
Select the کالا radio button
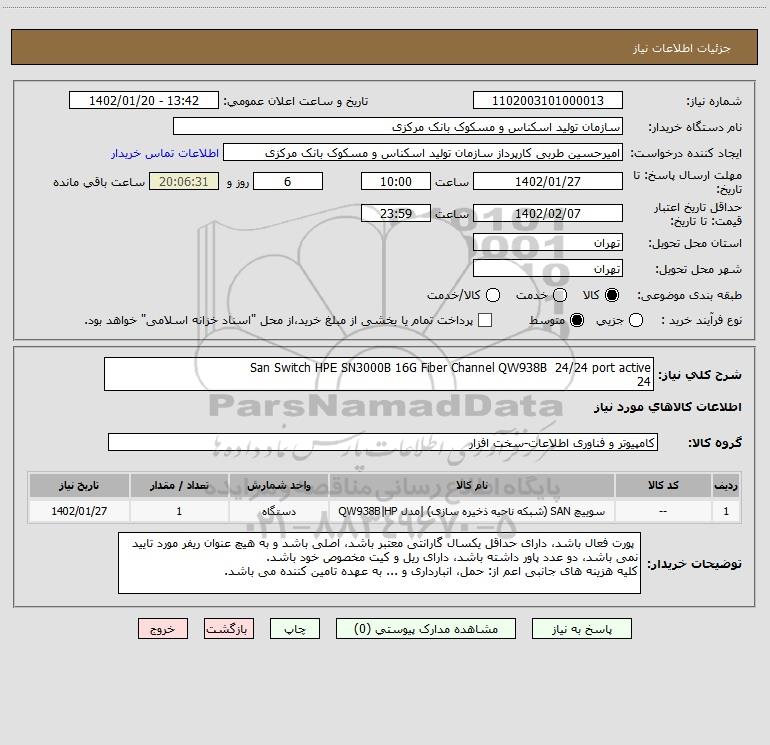(x=612, y=295)
